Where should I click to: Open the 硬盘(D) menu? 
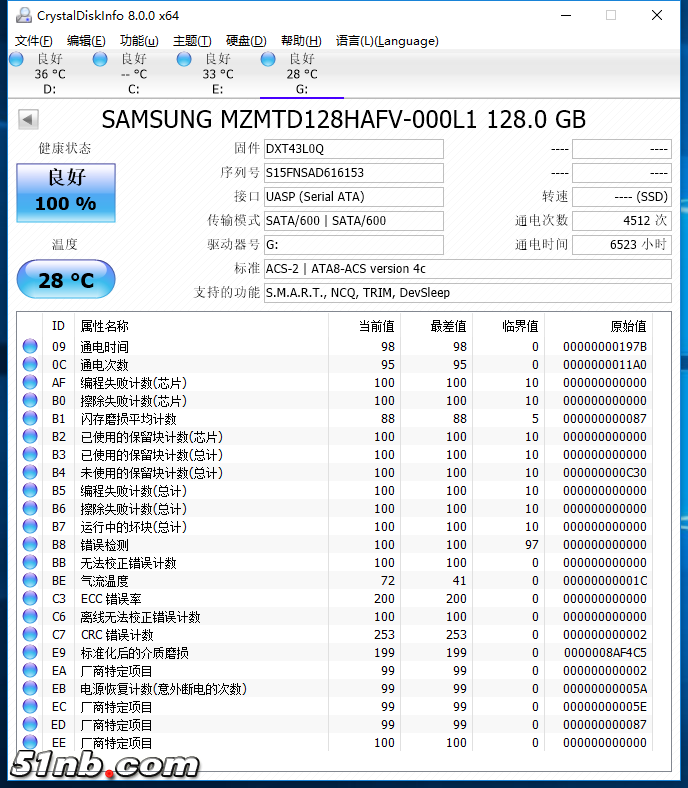coord(246,41)
